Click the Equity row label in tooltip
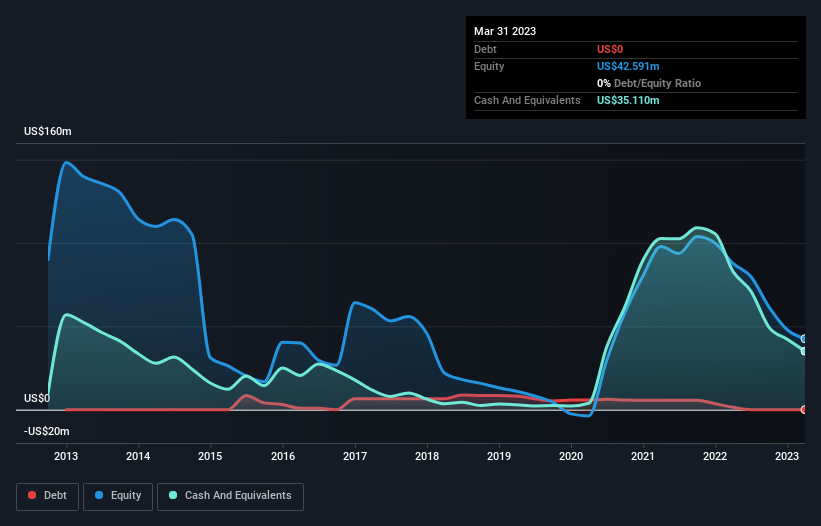The height and width of the screenshot is (526, 821). pyautogui.click(x=489, y=66)
